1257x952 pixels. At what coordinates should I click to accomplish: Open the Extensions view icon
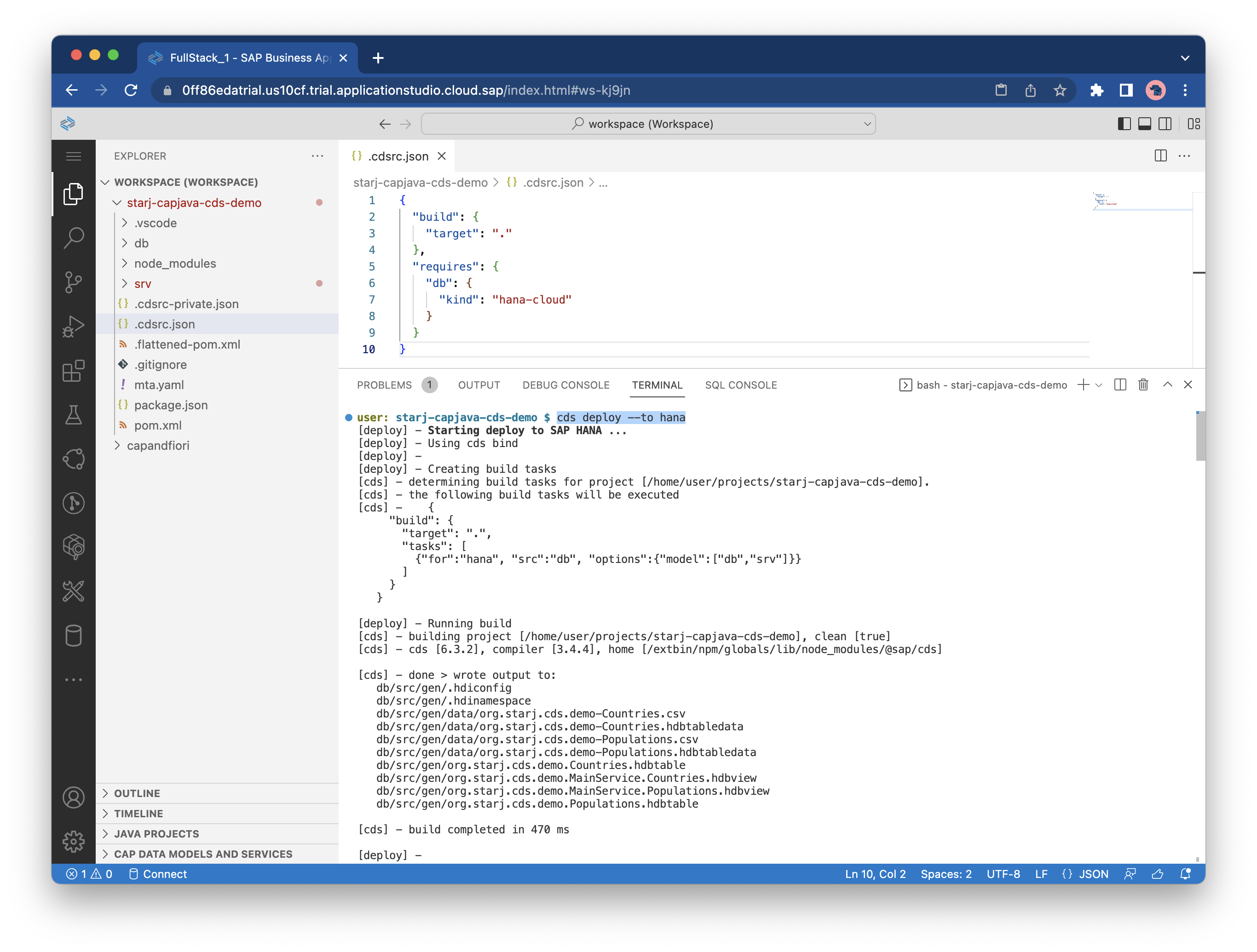pyautogui.click(x=73, y=371)
